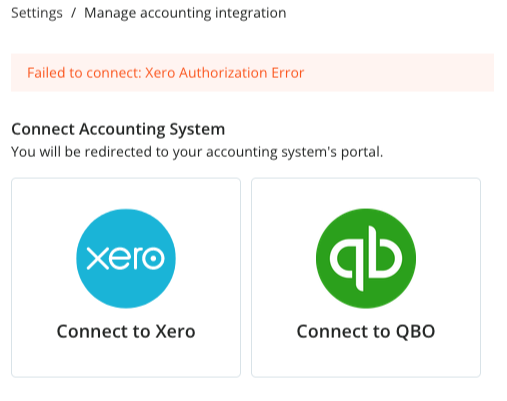Click the "Connect Accounting System" heading
The width and height of the screenshot is (507, 401).
pyautogui.click(x=118, y=129)
